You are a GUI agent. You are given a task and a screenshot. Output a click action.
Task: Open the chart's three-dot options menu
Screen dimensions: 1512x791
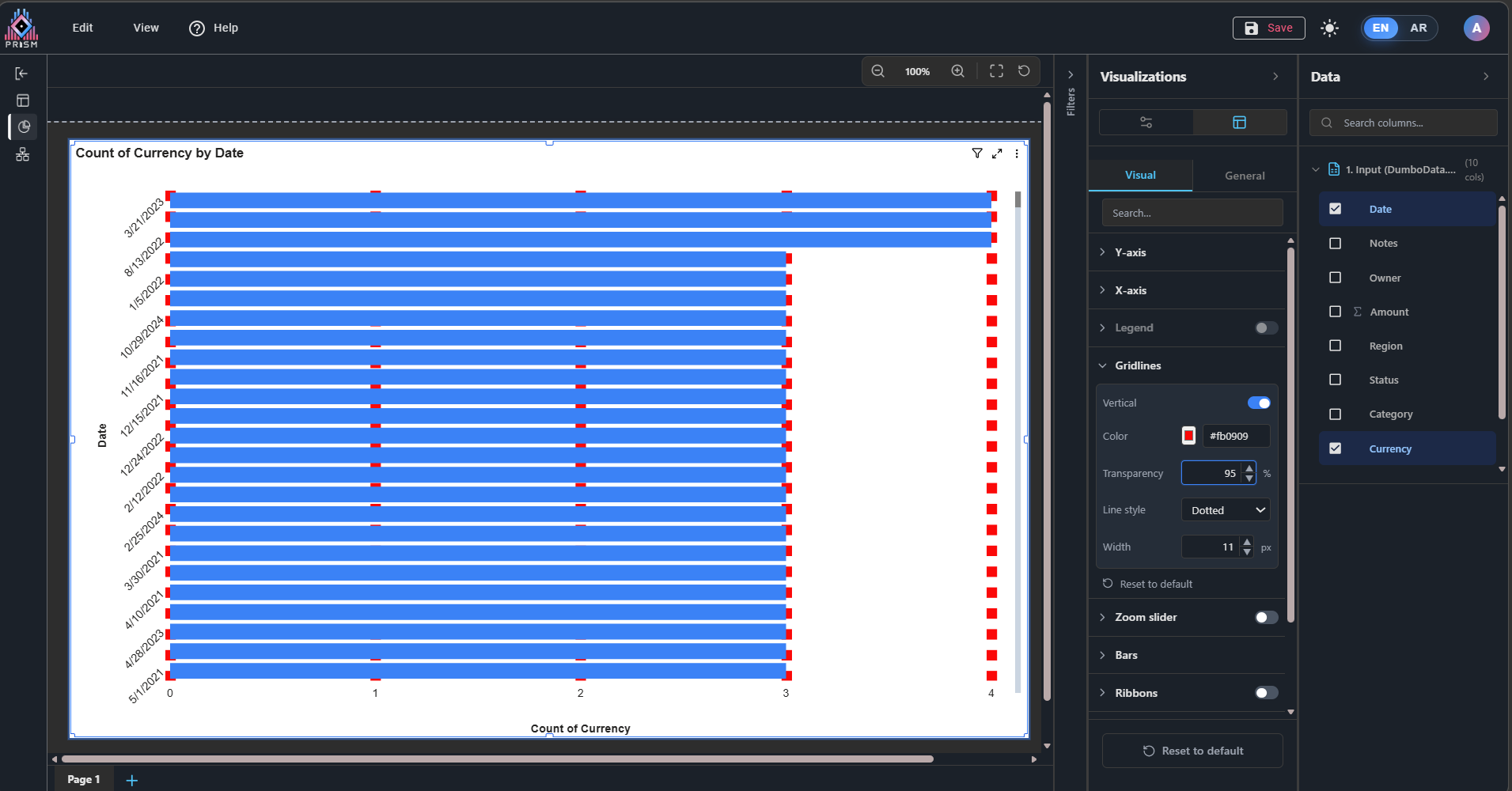pos(1017,153)
